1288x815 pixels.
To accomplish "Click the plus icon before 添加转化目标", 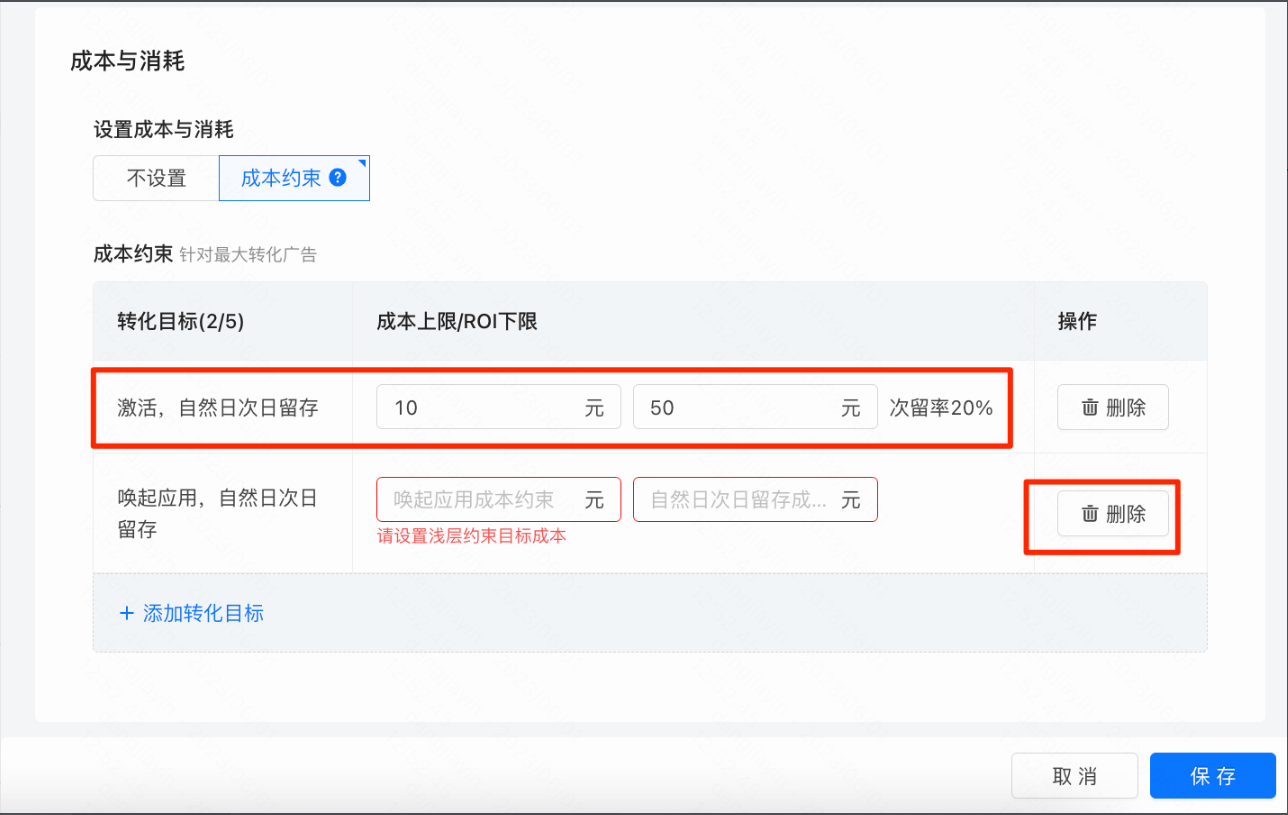I will 128,613.
